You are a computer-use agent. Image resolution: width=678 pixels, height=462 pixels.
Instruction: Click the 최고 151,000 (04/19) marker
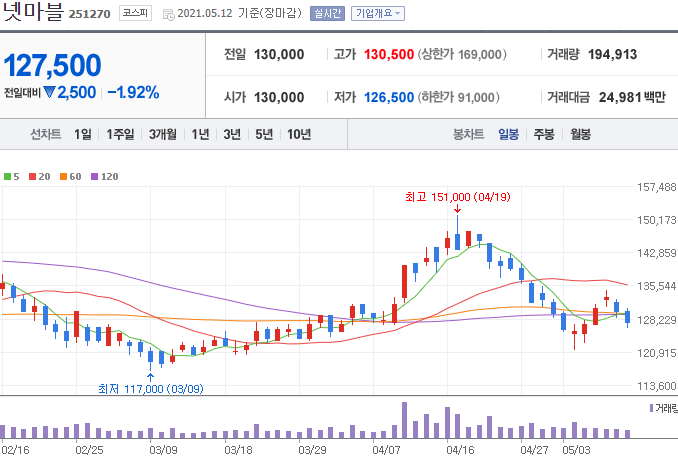coord(458,197)
